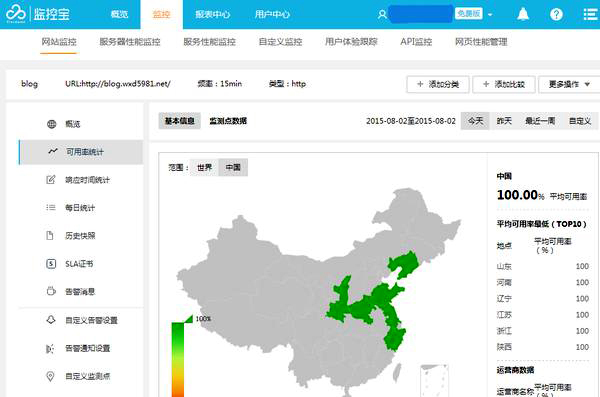This screenshot has height=397, width=600.
Task: Switch to the 监测点数据 tab
Action: pyautogui.click(x=228, y=121)
